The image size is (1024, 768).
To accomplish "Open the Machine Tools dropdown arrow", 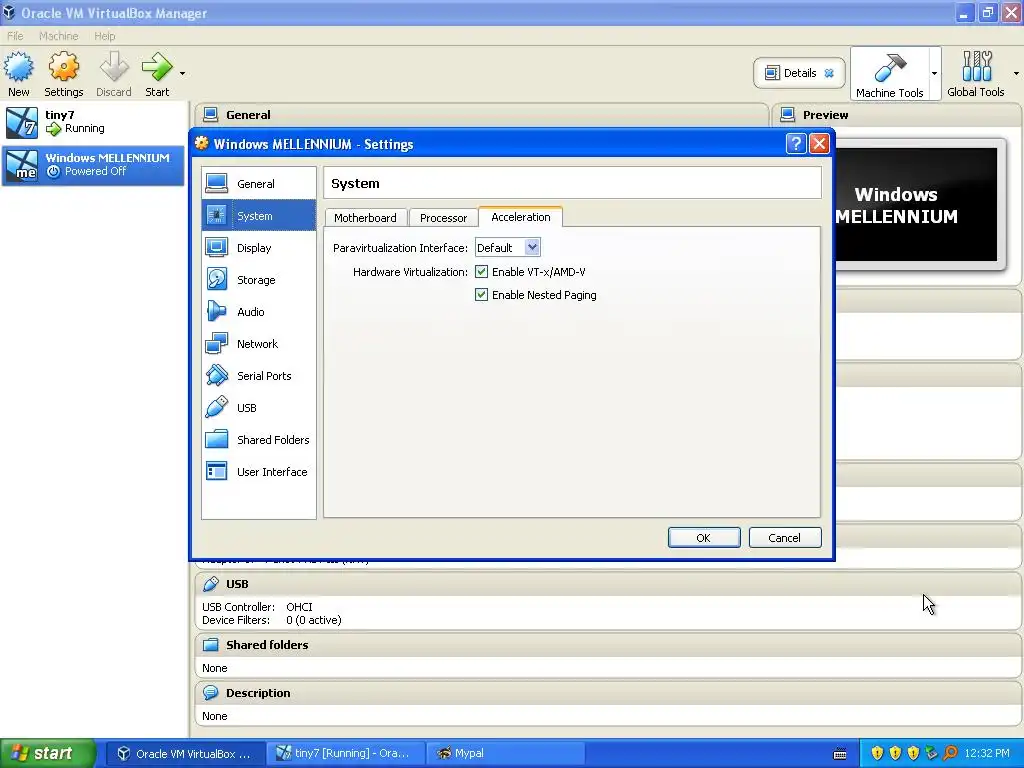I will pos(935,73).
